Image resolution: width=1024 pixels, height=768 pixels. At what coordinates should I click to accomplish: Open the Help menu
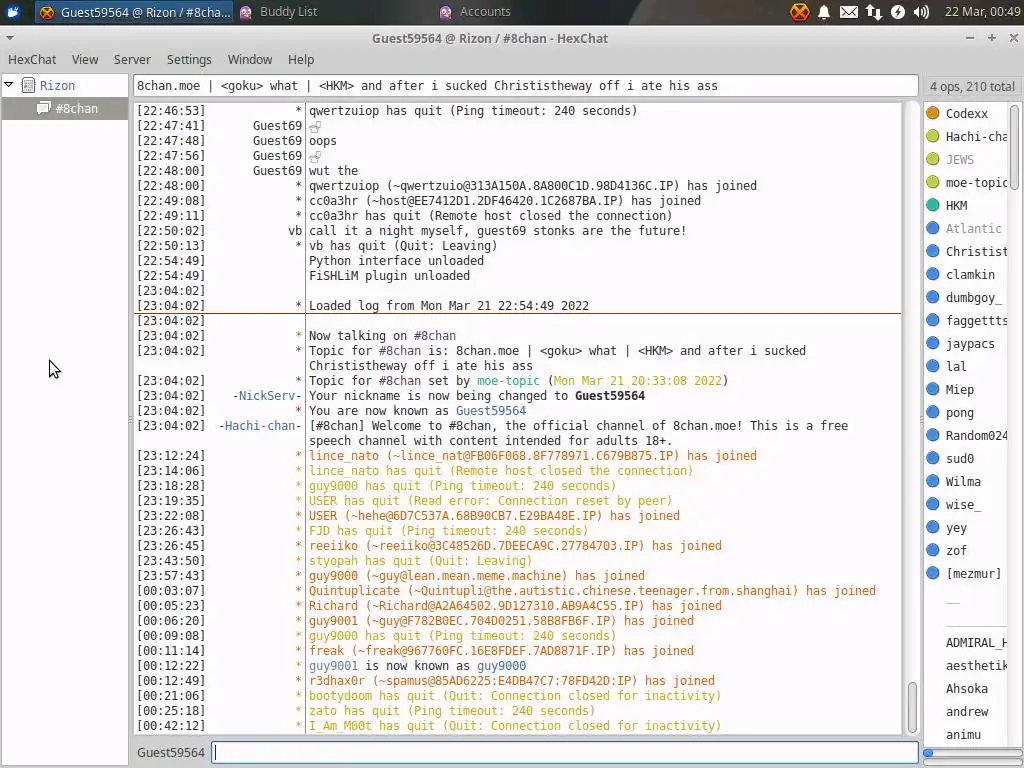tap(301, 59)
